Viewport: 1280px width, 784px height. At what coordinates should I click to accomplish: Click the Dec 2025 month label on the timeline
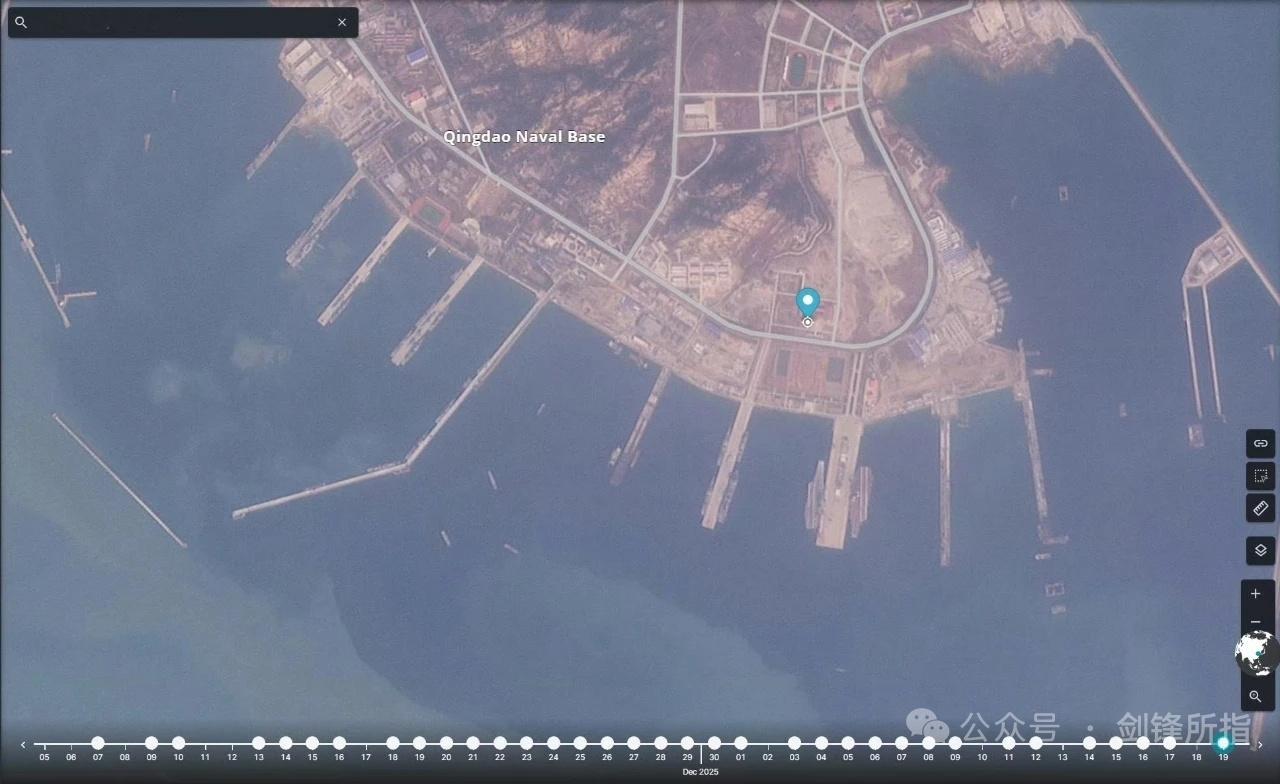(x=700, y=772)
